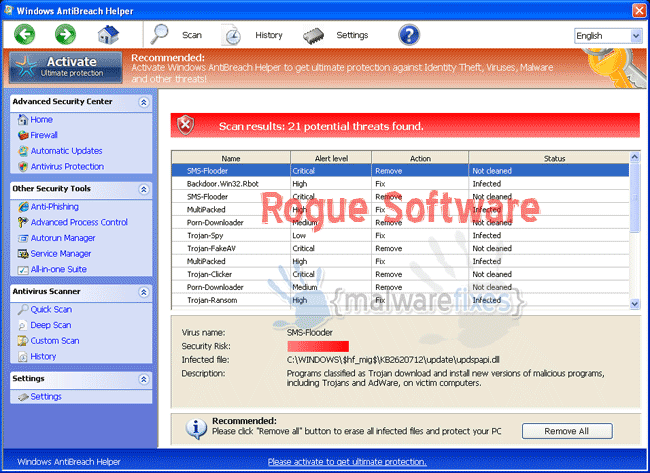
Task: Click the Automatic Updates icon
Action: [23, 151]
